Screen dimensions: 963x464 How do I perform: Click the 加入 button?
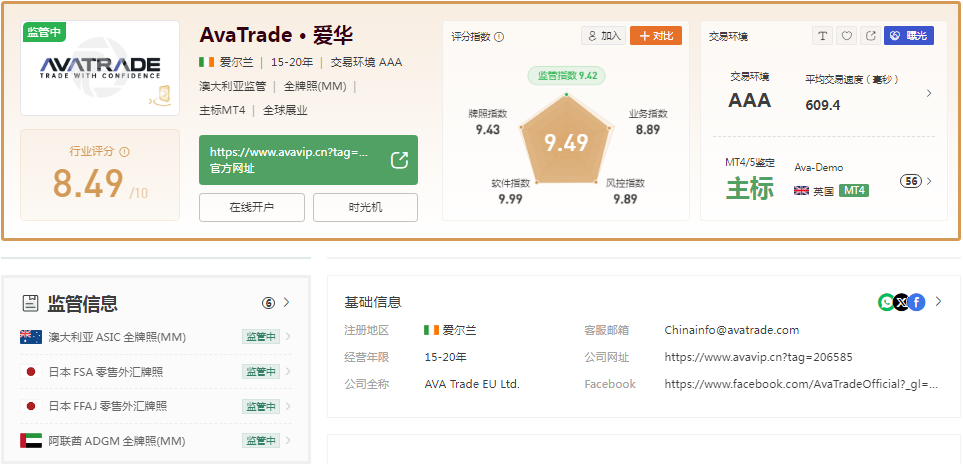[604, 36]
